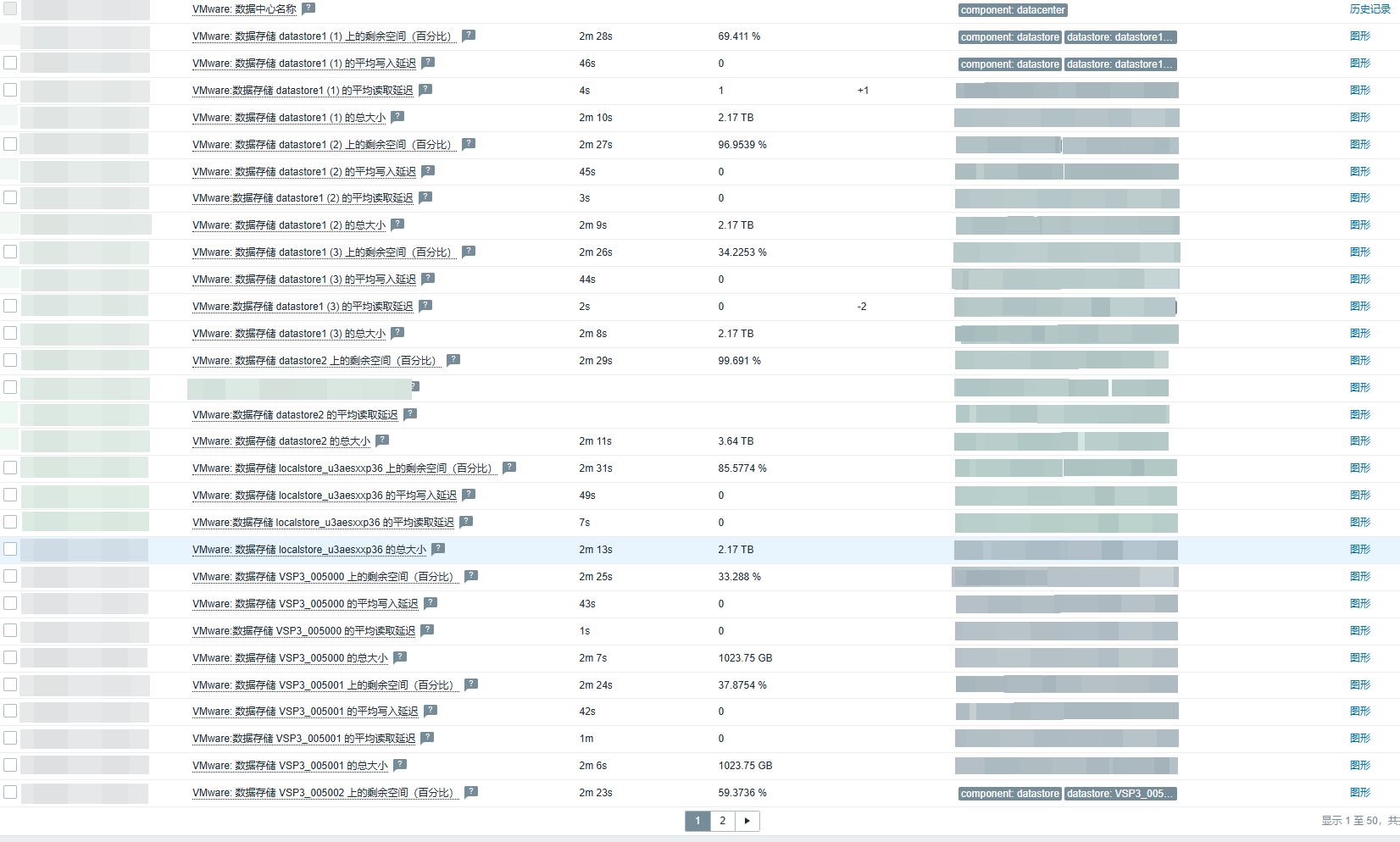Viewport: 1400px width, 842px height.
Task: Click value 1023.75 GB for VSP3_005000
Action: point(745,658)
